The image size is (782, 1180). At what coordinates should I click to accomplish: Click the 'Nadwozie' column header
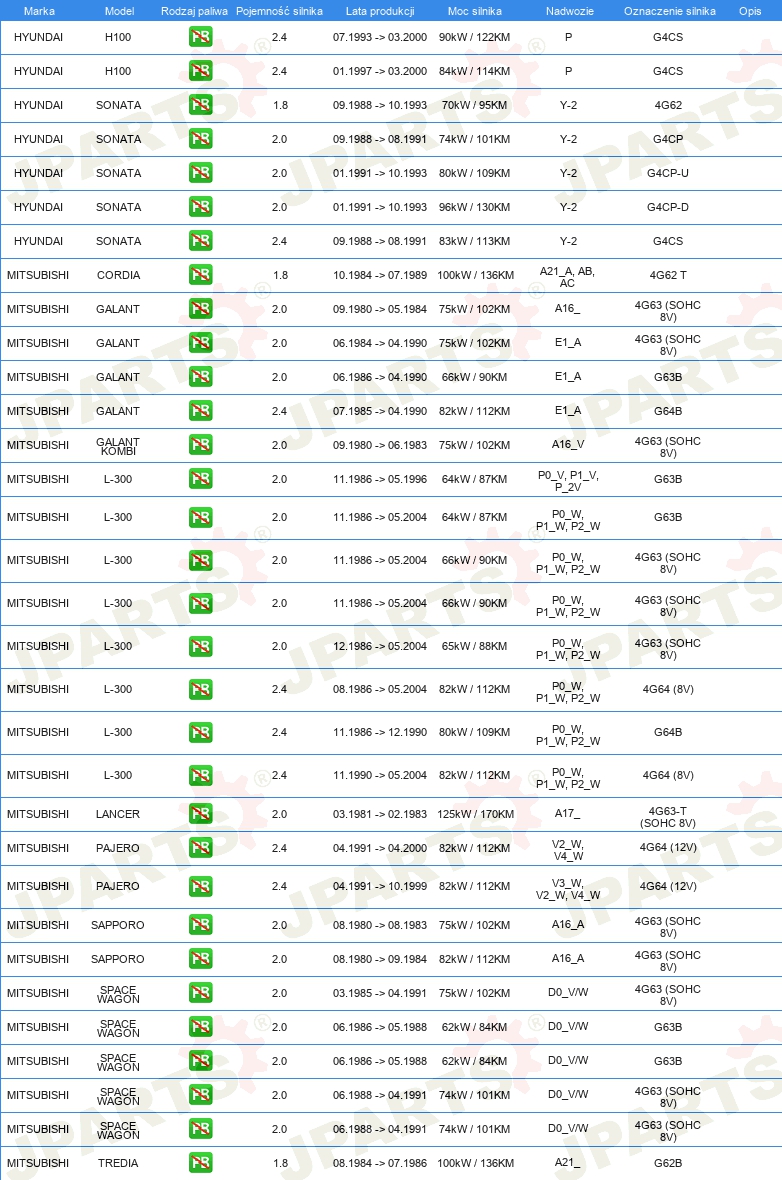pos(569,11)
